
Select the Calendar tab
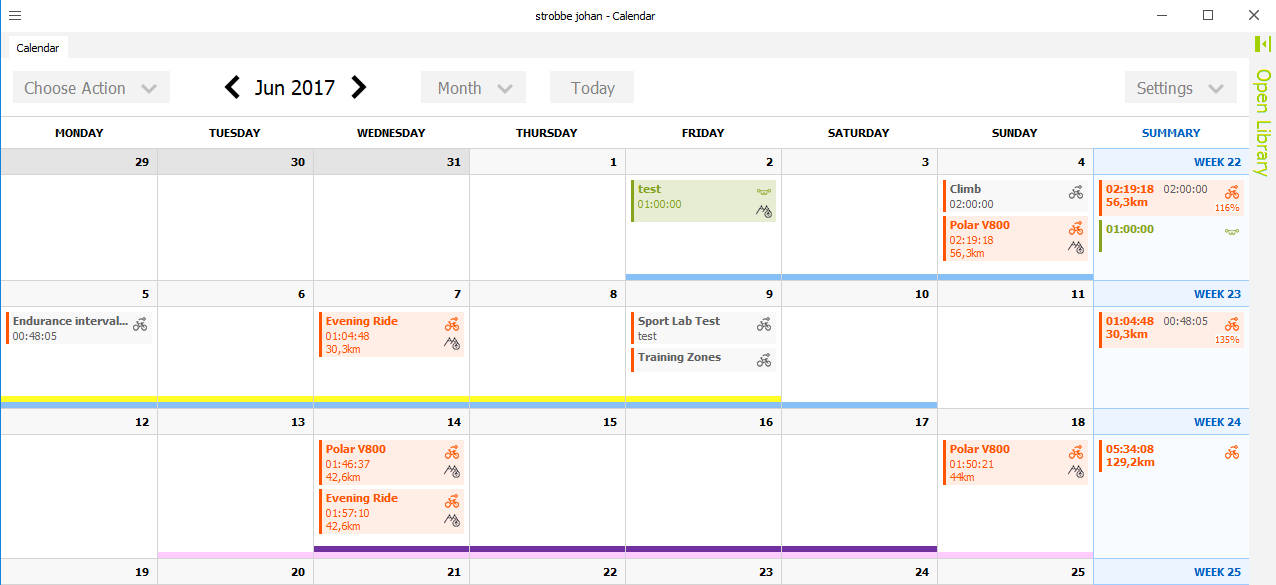coord(38,48)
